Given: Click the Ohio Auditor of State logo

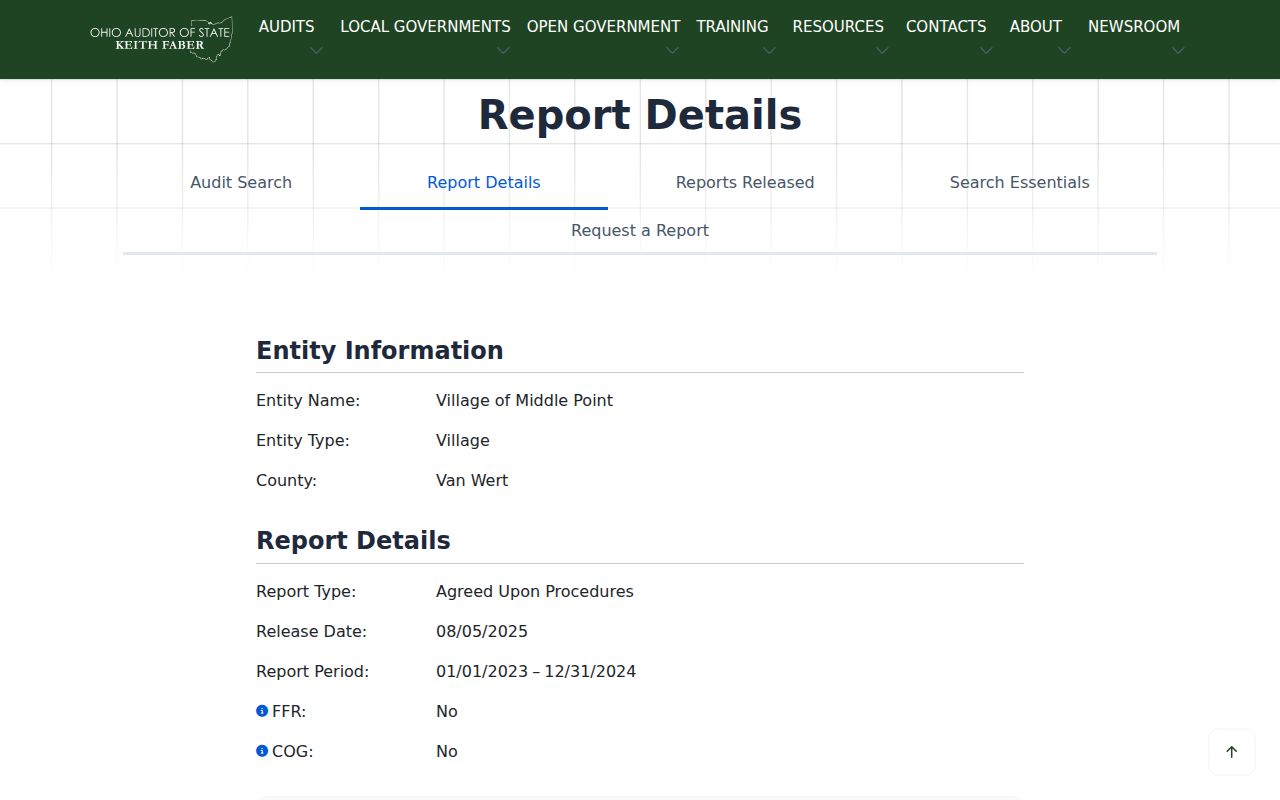Looking at the screenshot, I should point(161,39).
